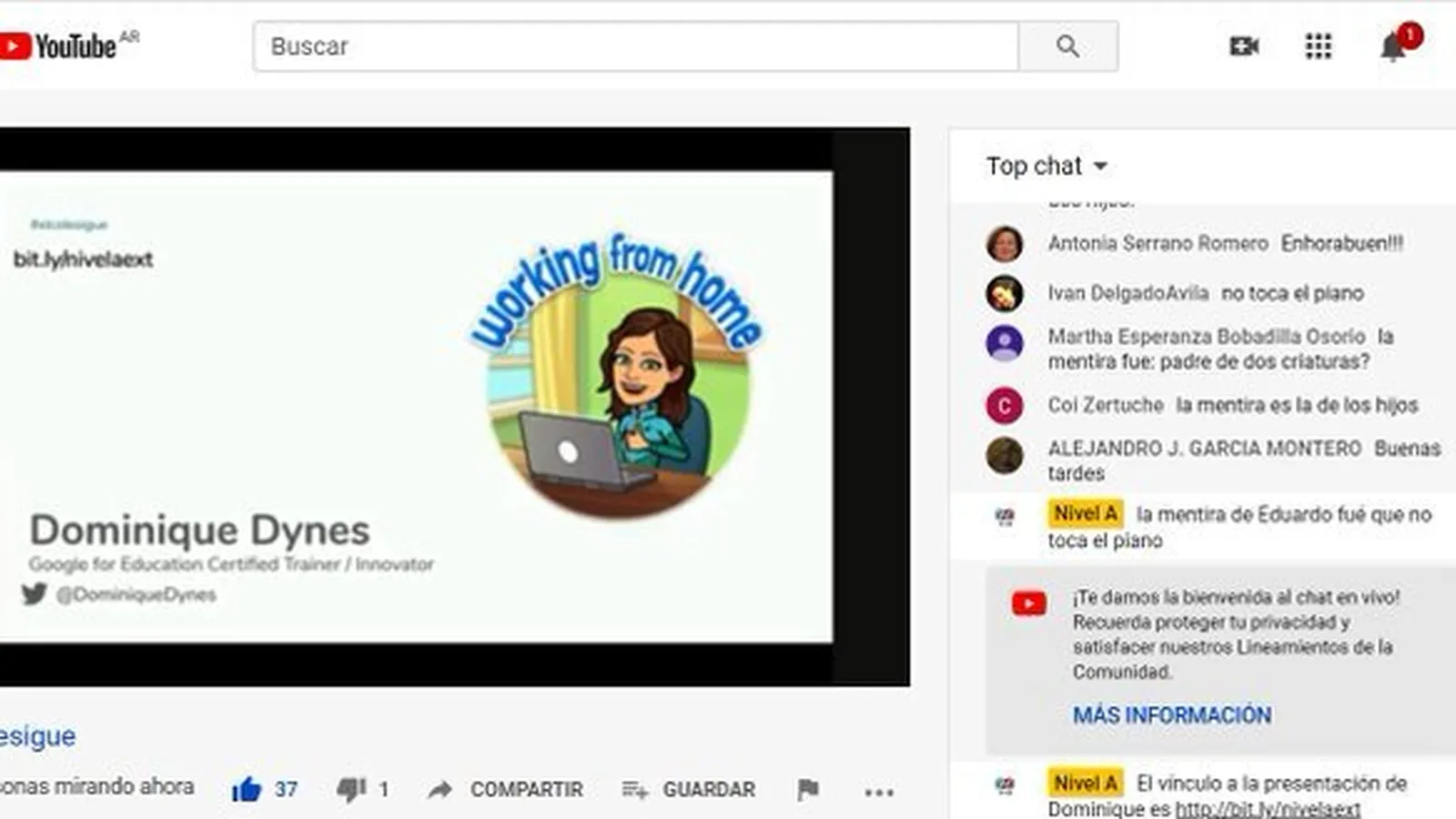Dislike the video with thumbs down
The width and height of the screenshot is (1456, 819).
point(351,789)
